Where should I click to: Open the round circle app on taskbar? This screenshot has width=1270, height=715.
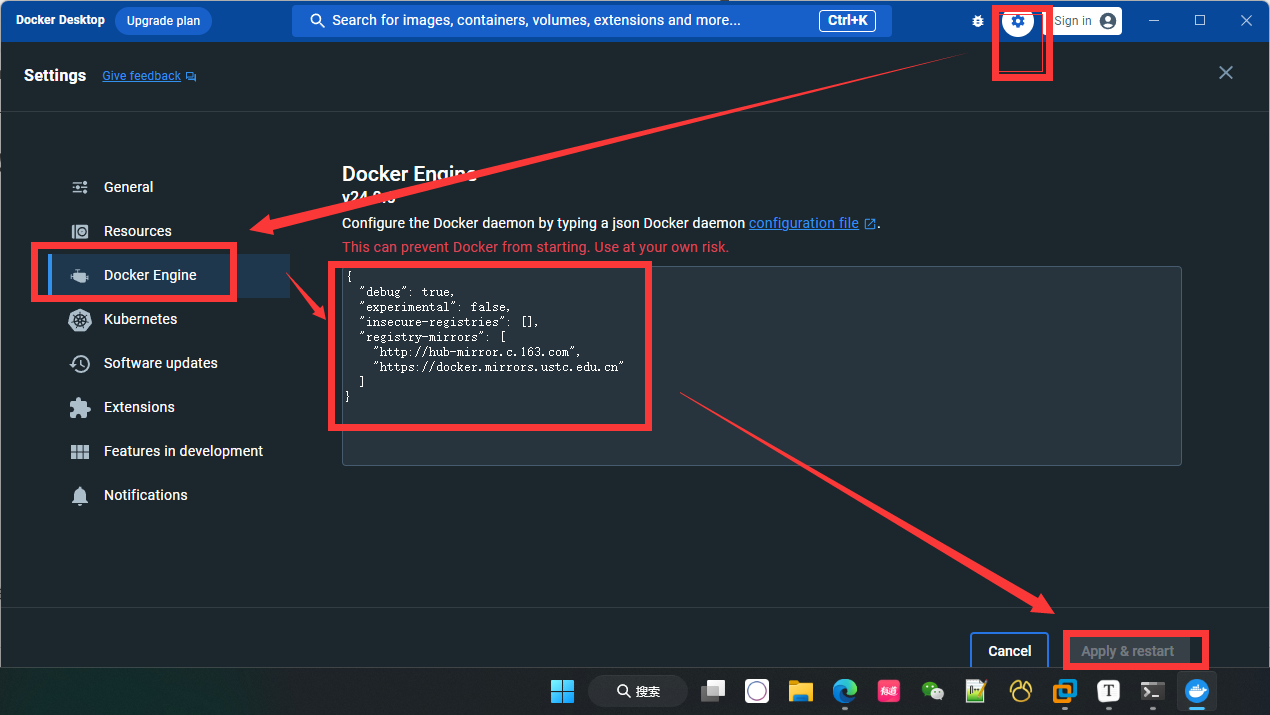(x=757, y=691)
